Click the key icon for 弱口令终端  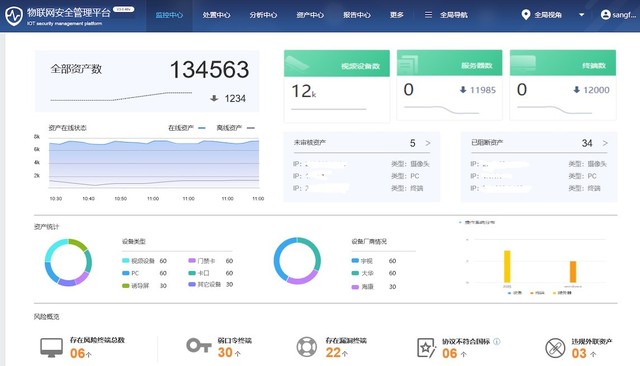point(199,346)
